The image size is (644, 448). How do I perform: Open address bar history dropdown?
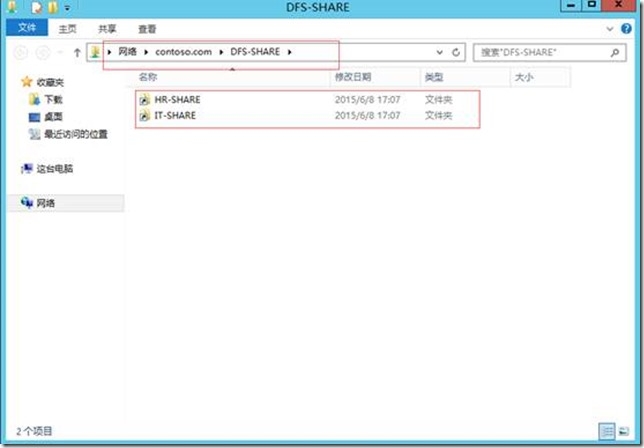439,53
